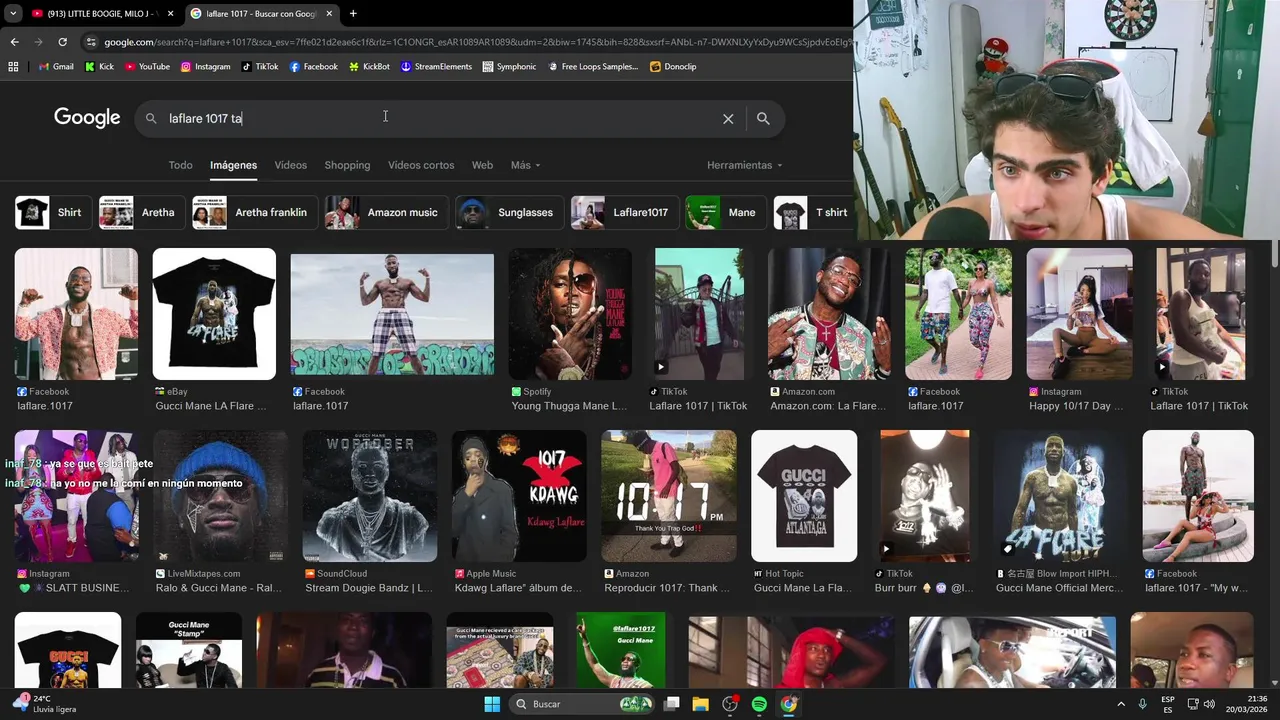
Task: Open the Hot Topic Gucci Mane shirt image
Action: [x=804, y=496]
